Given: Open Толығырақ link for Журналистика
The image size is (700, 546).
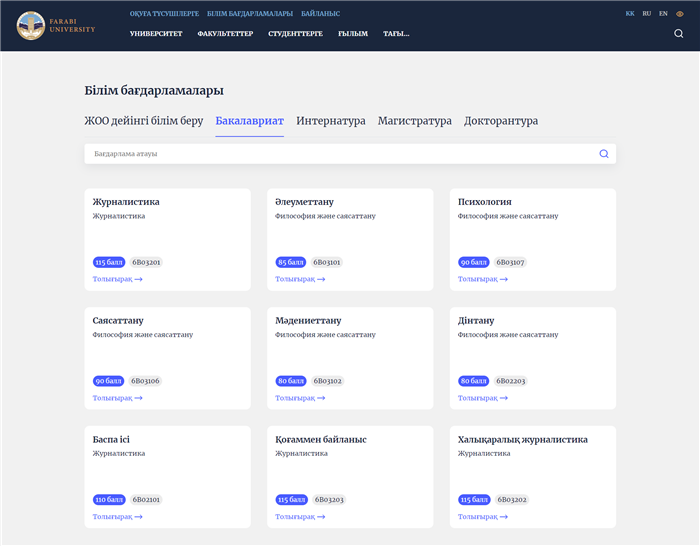Looking at the screenshot, I should (117, 279).
